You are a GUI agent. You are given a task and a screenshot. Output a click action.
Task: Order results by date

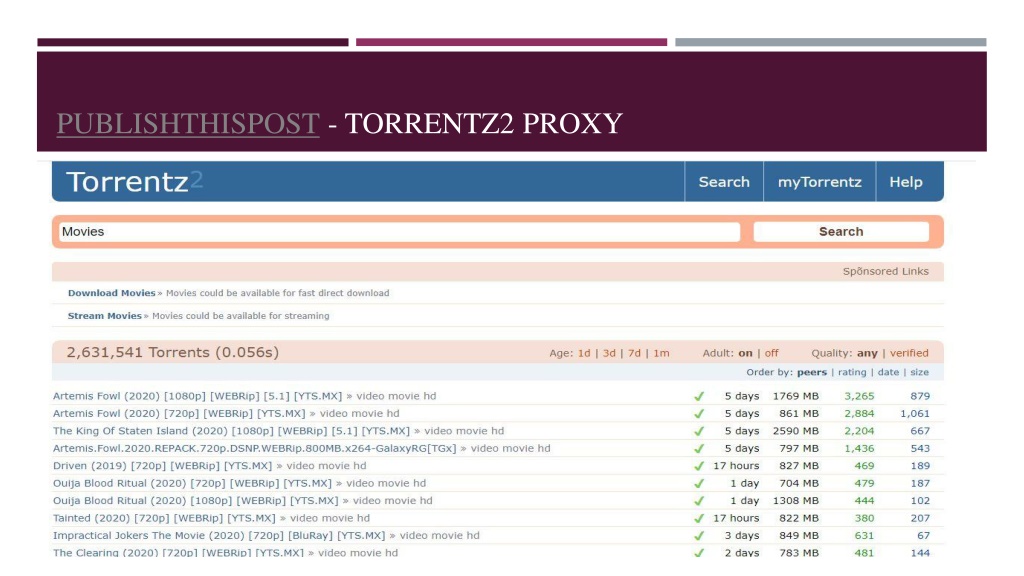pos(888,372)
